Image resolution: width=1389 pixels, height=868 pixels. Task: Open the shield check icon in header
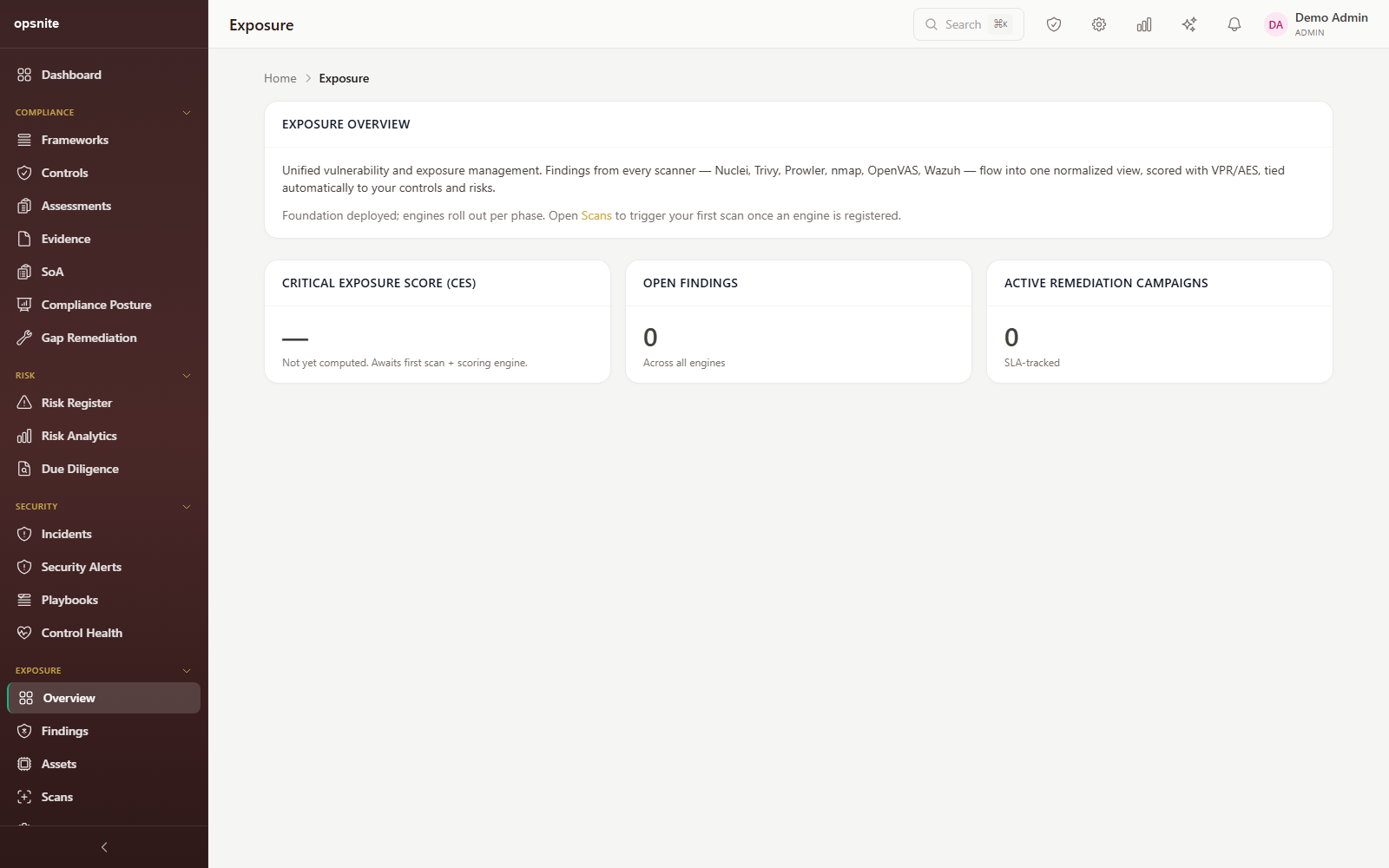tap(1054, 24)
